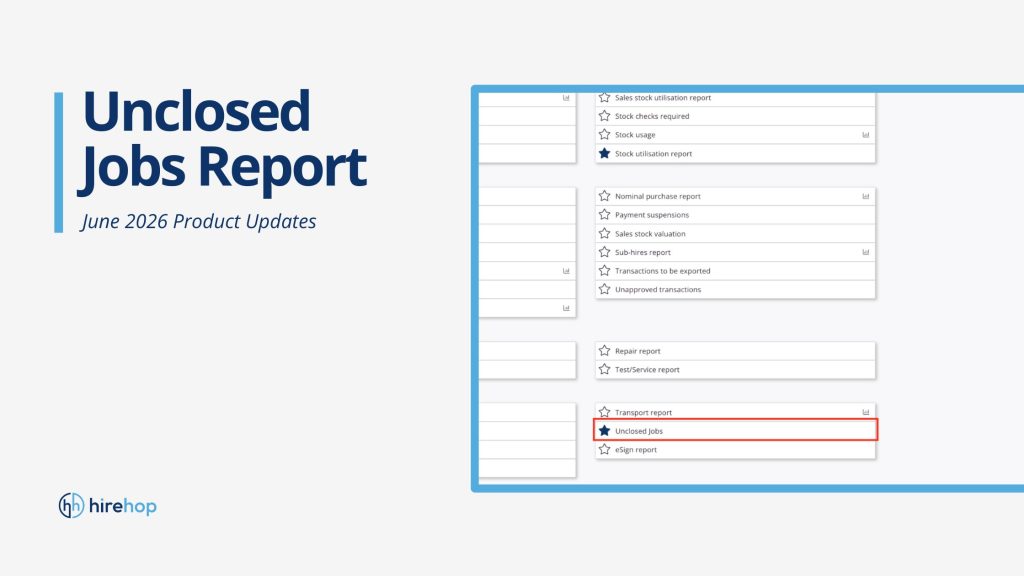Click chart icon on Nominal purchase report row
The height and width of the screenshot is (576, 1024).
click(865, 197)
